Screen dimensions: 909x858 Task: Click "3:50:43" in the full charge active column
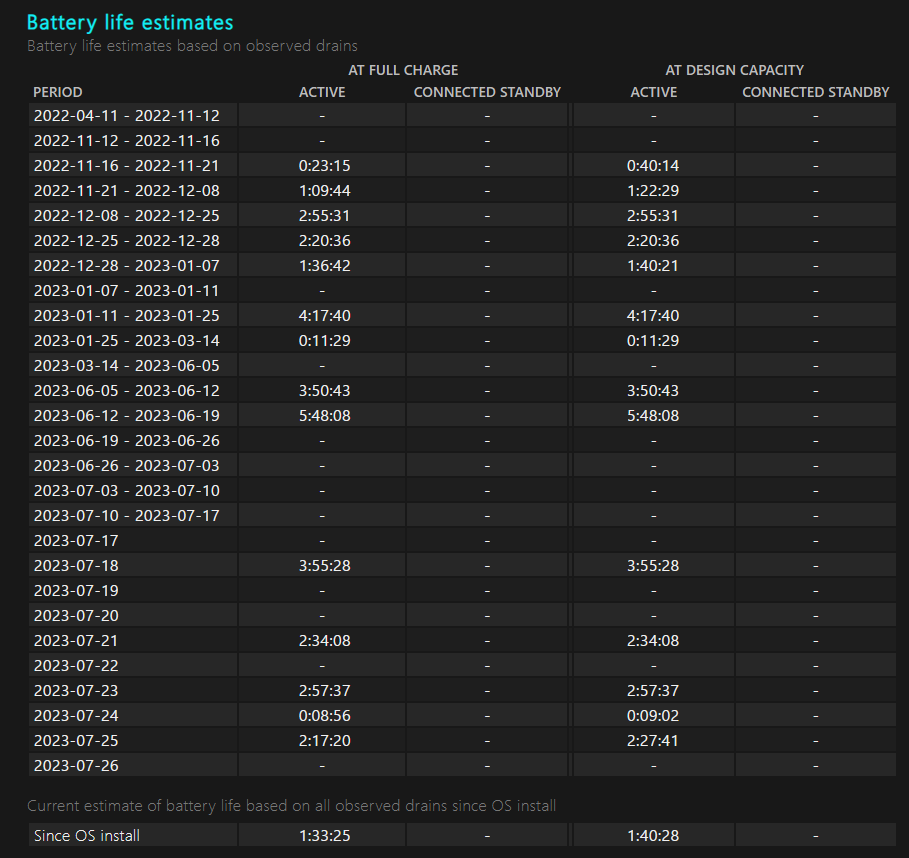point(324,390)
